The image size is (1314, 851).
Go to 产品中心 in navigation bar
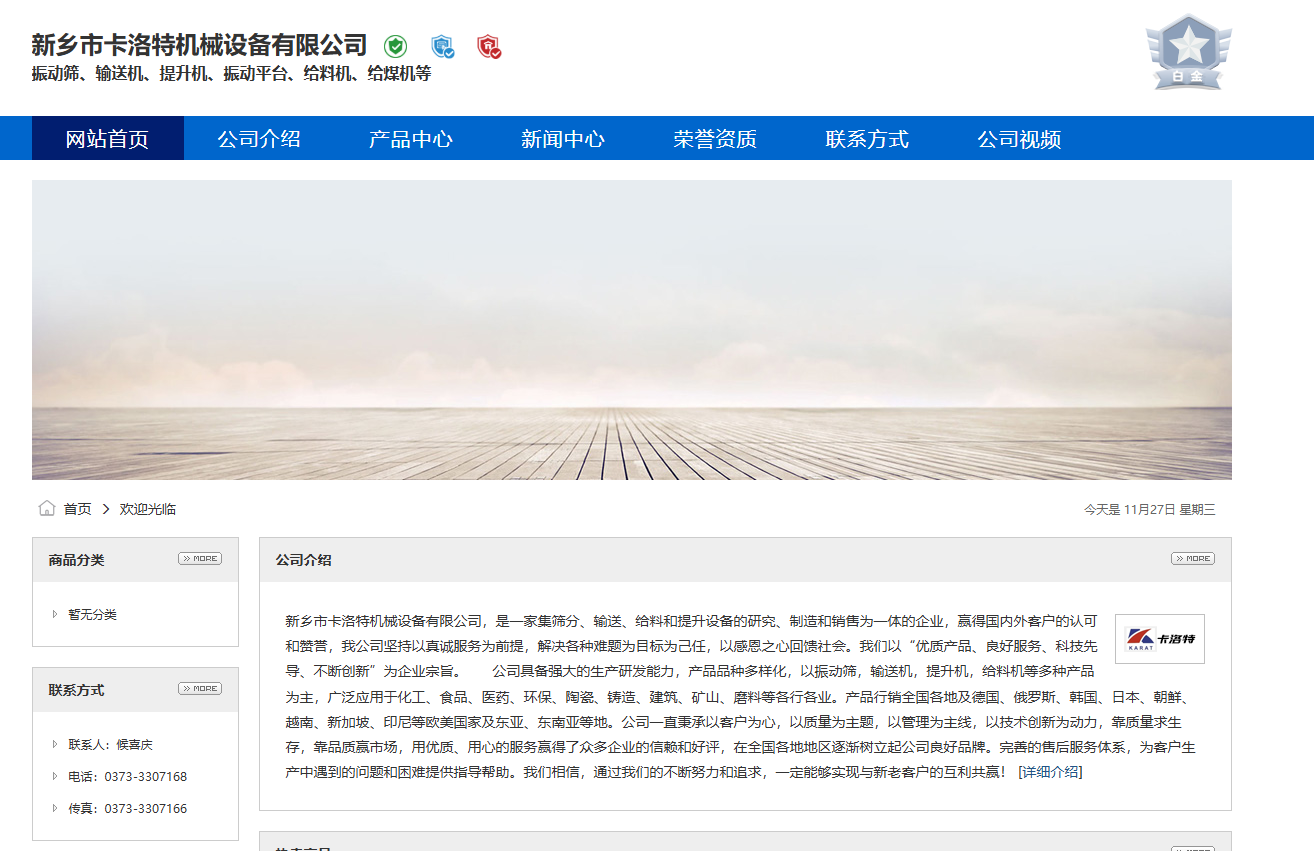pos(411,139)
